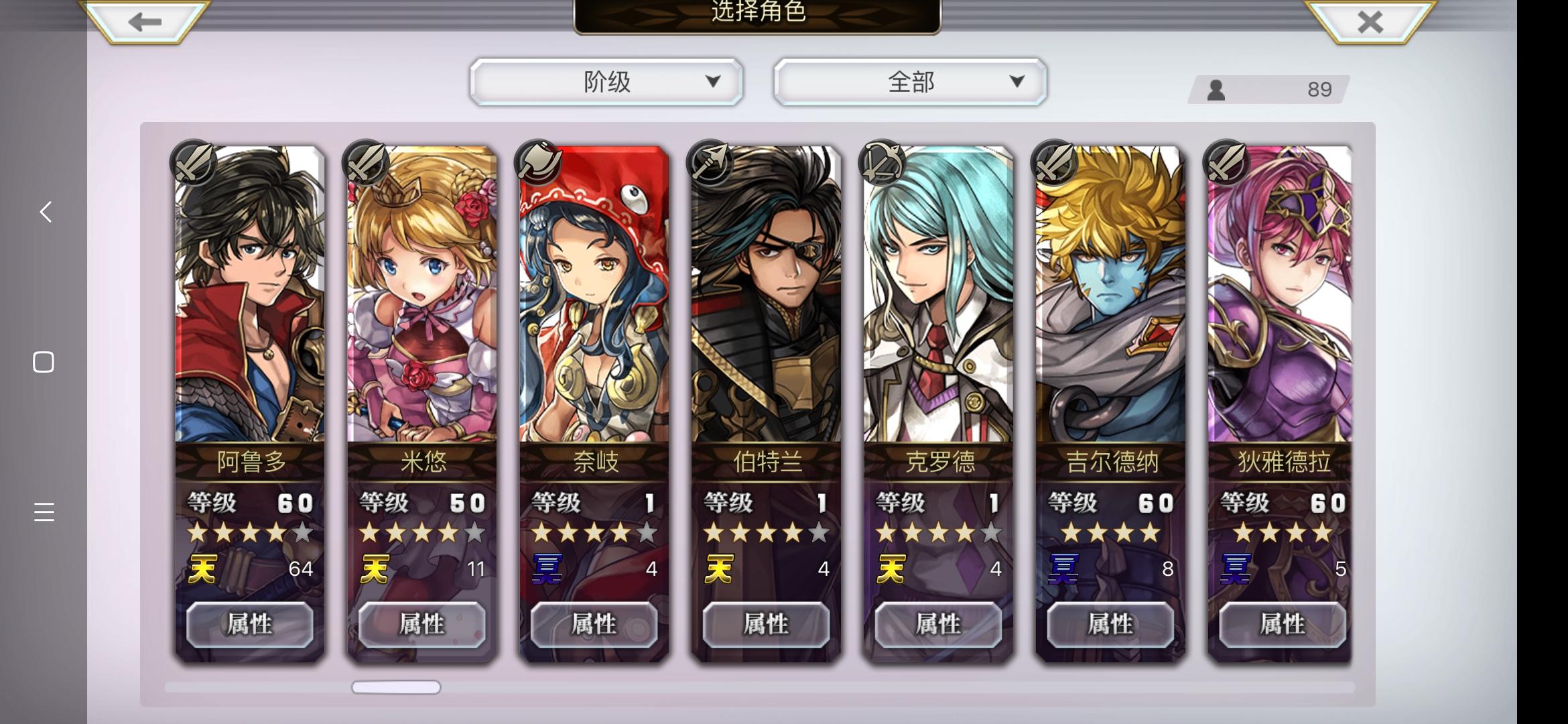This screenshot has width=1568, height=724.
Task: Tap the sword class icon on 狄雅德拉's card
Action: tap(1227, 163)
